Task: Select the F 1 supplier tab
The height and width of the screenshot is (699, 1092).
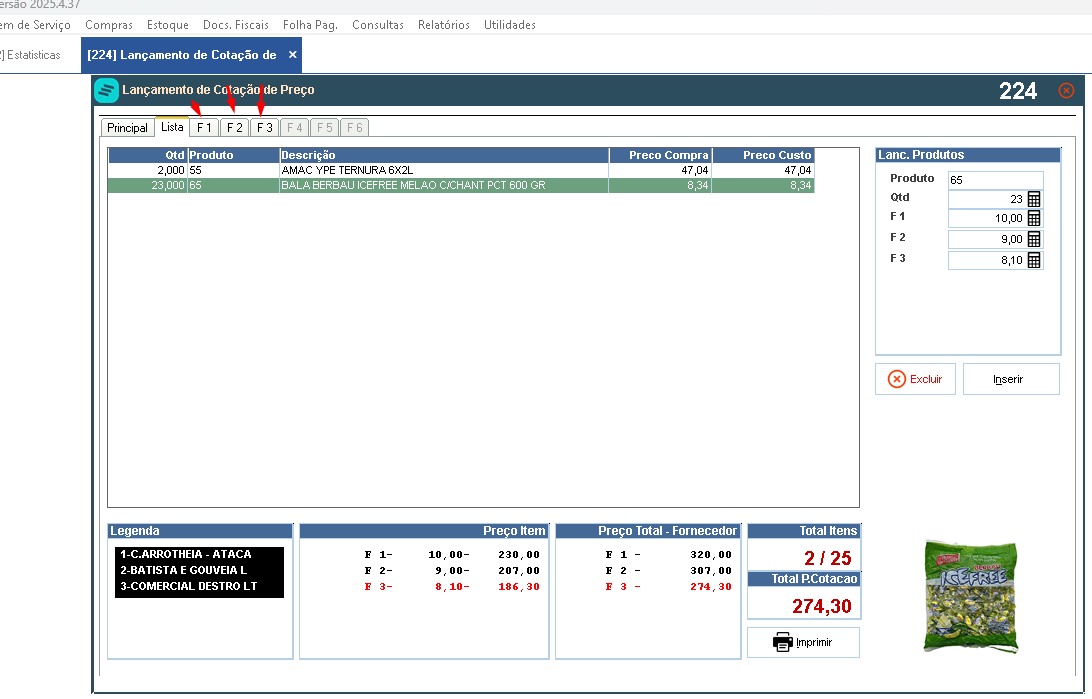Action: [204, 128]
